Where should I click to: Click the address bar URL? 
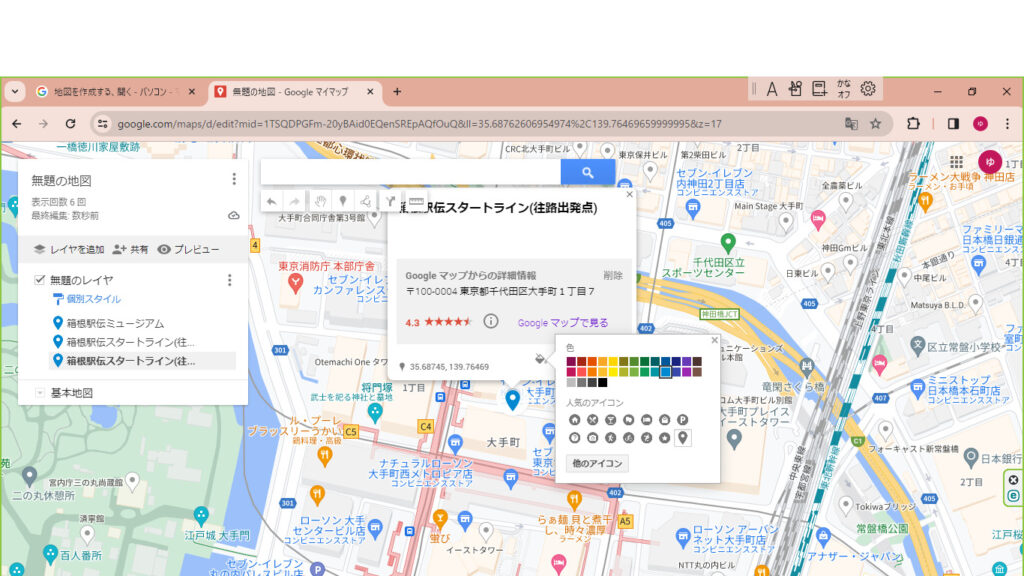pos(419,123)
